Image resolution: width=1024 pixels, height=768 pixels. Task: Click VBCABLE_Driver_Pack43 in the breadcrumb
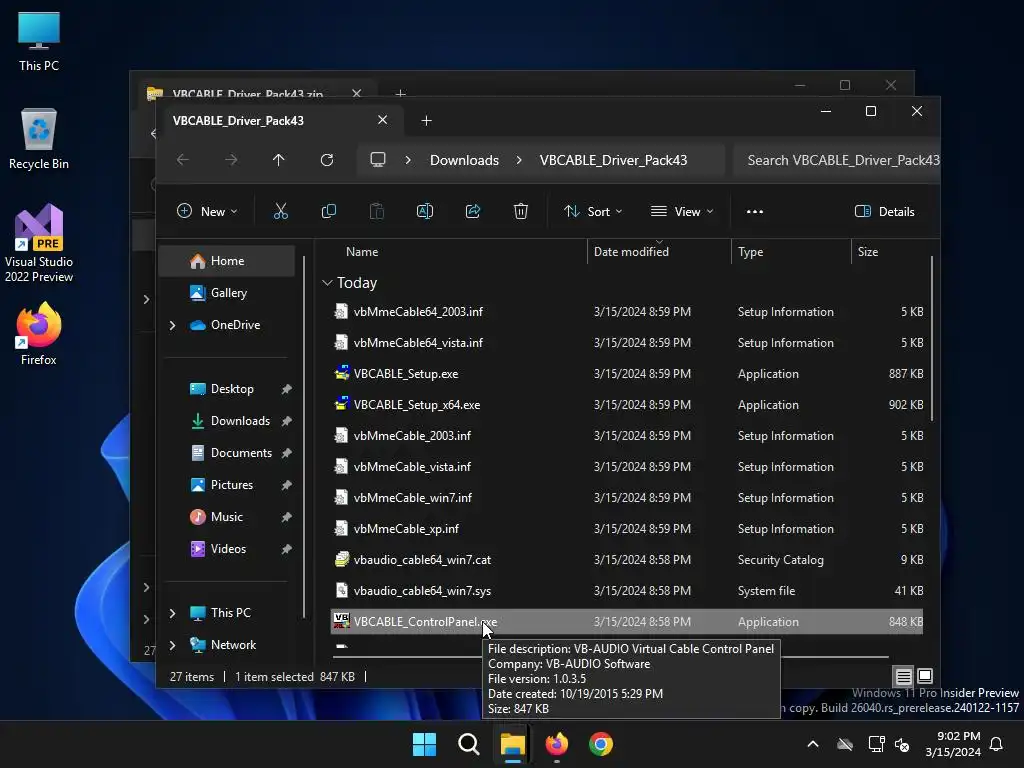[613, 160]
